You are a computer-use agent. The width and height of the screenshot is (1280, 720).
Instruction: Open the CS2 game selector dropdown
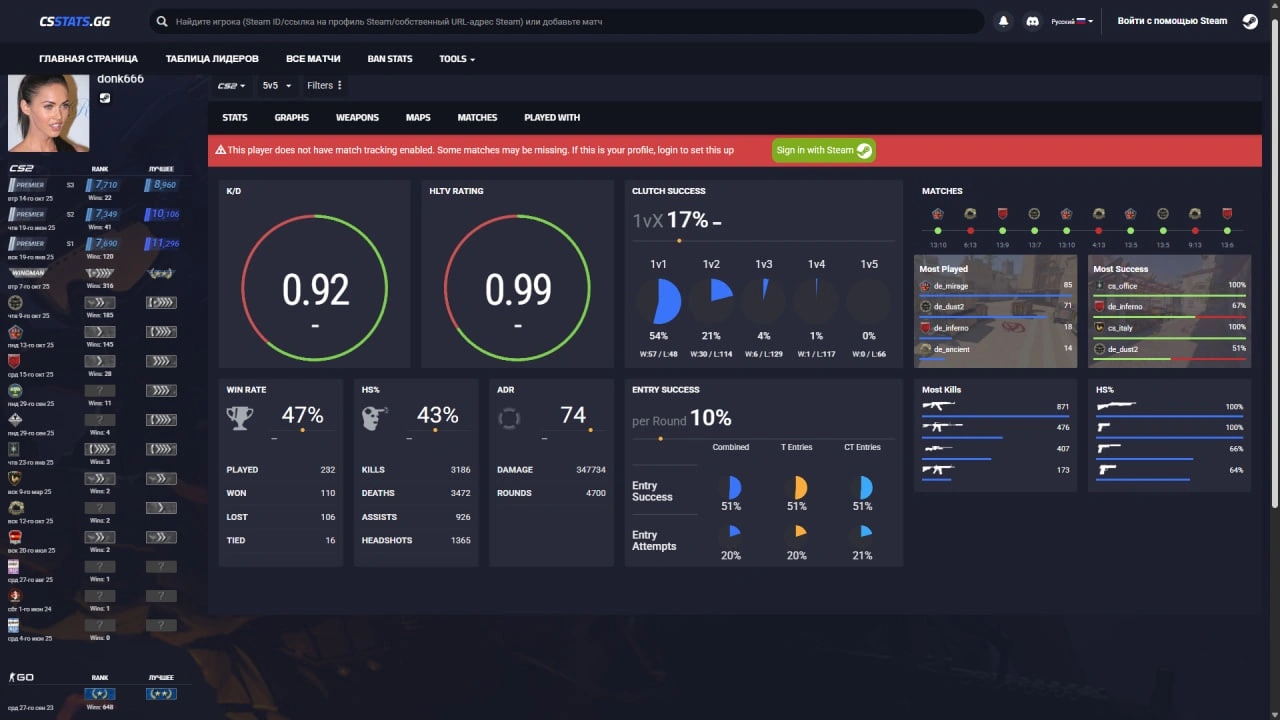(x=231, y=86)
